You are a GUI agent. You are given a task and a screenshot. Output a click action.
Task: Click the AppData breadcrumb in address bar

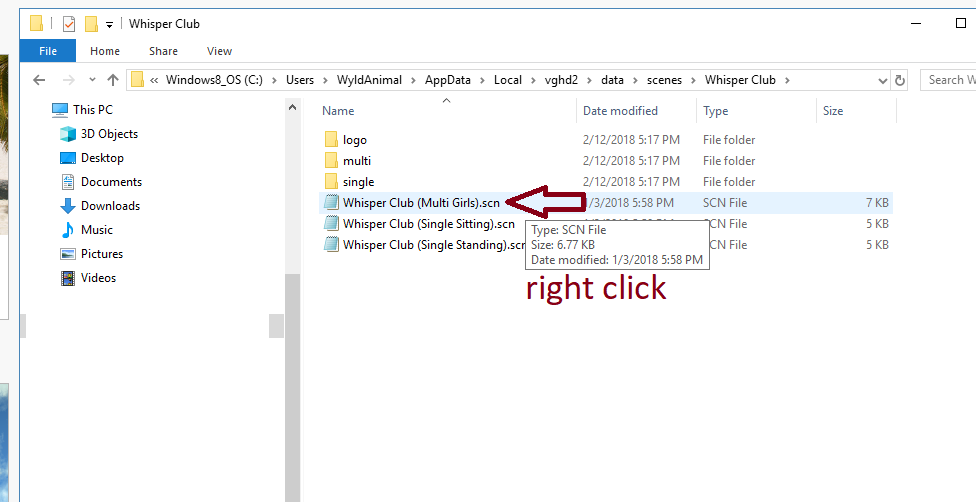pyautogui.click(x=447, y=80)
